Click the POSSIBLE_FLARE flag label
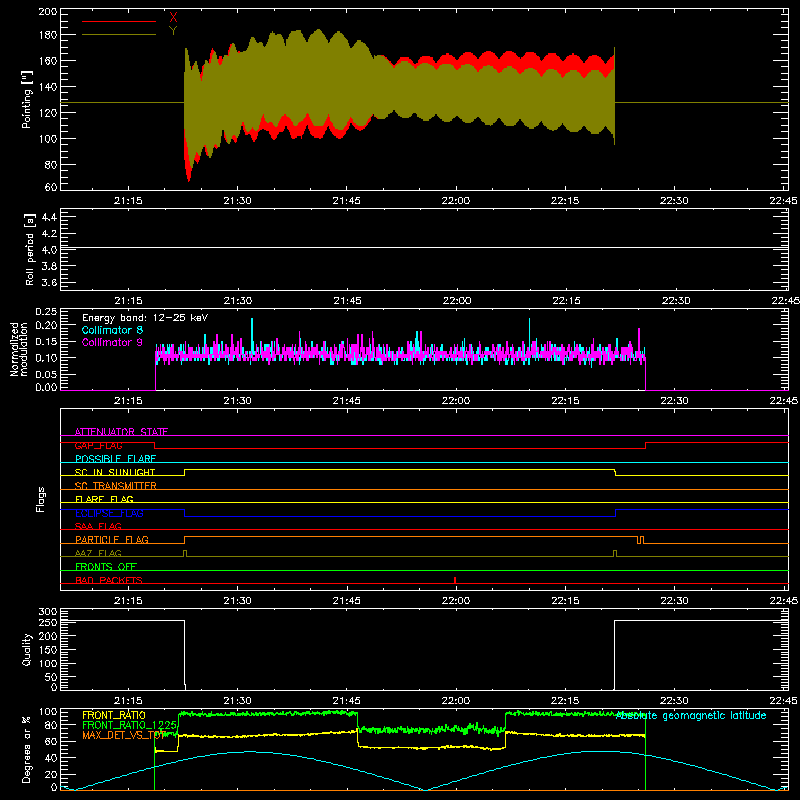 (x=115, y=459)
